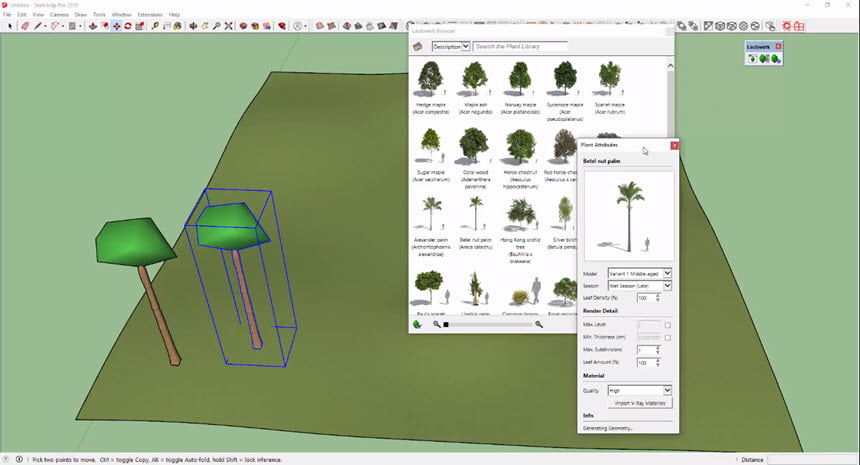Pick the Tape Measure tool
The width and height of the screenshot is (860, 465).
pyautogui.click(x=155, y=26)
